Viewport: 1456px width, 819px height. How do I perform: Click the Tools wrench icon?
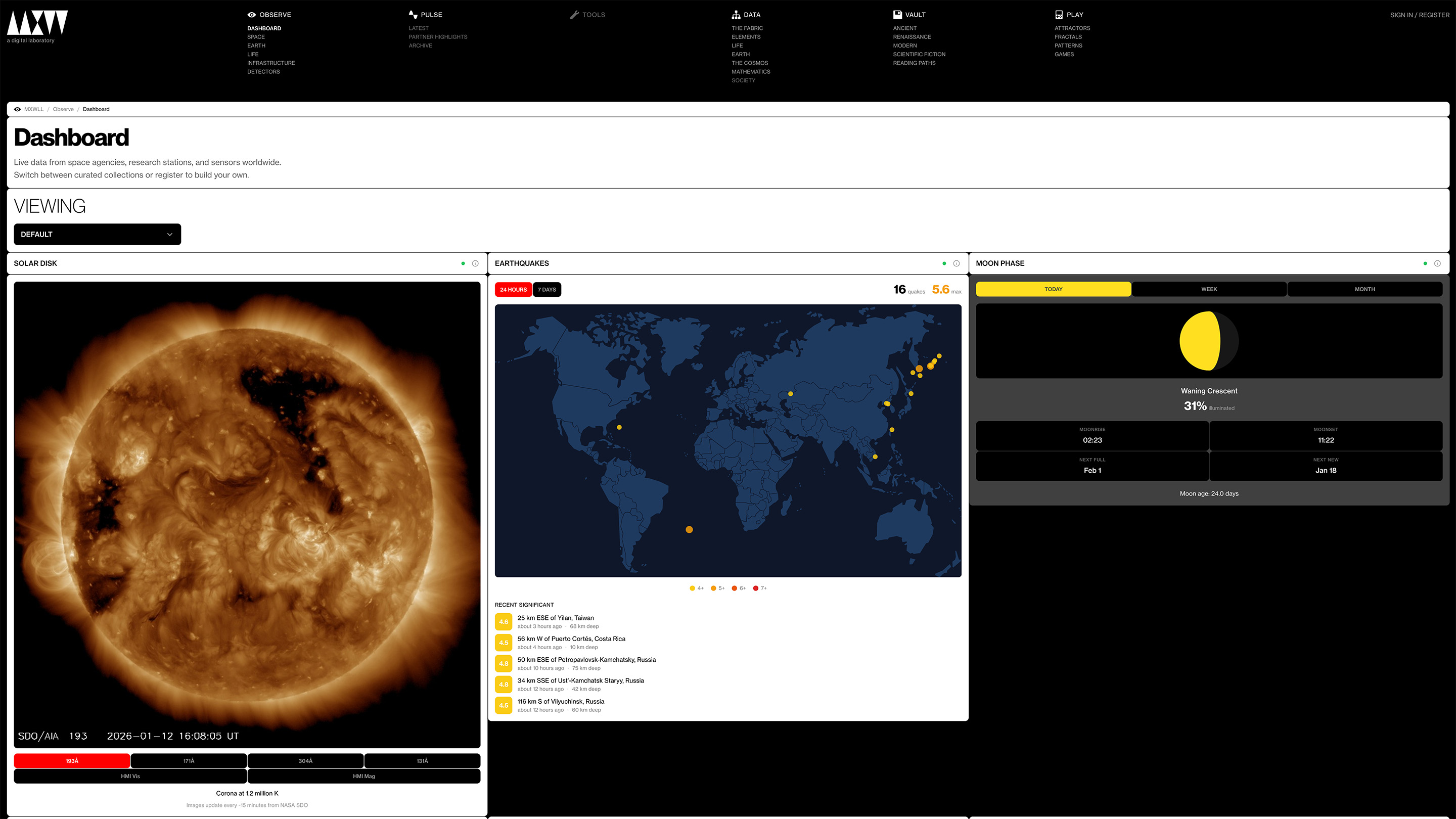pyautogui.click(x=575, y=15)
